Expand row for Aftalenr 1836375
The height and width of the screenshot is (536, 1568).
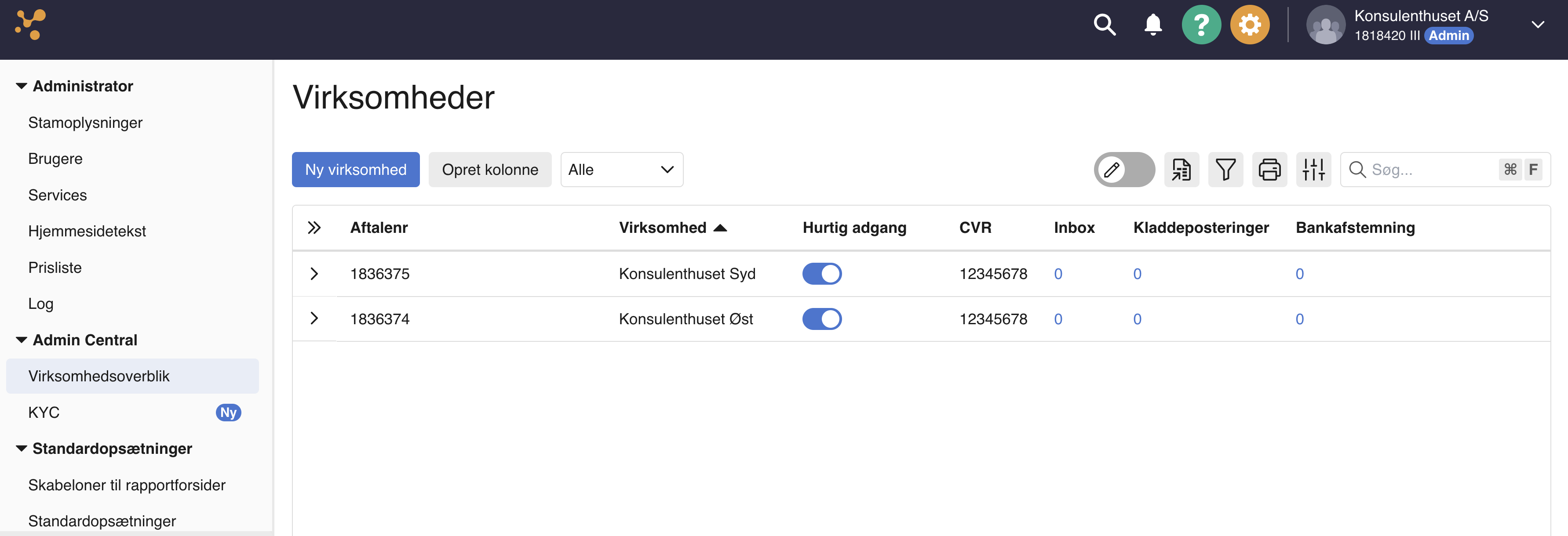[314, 274]
